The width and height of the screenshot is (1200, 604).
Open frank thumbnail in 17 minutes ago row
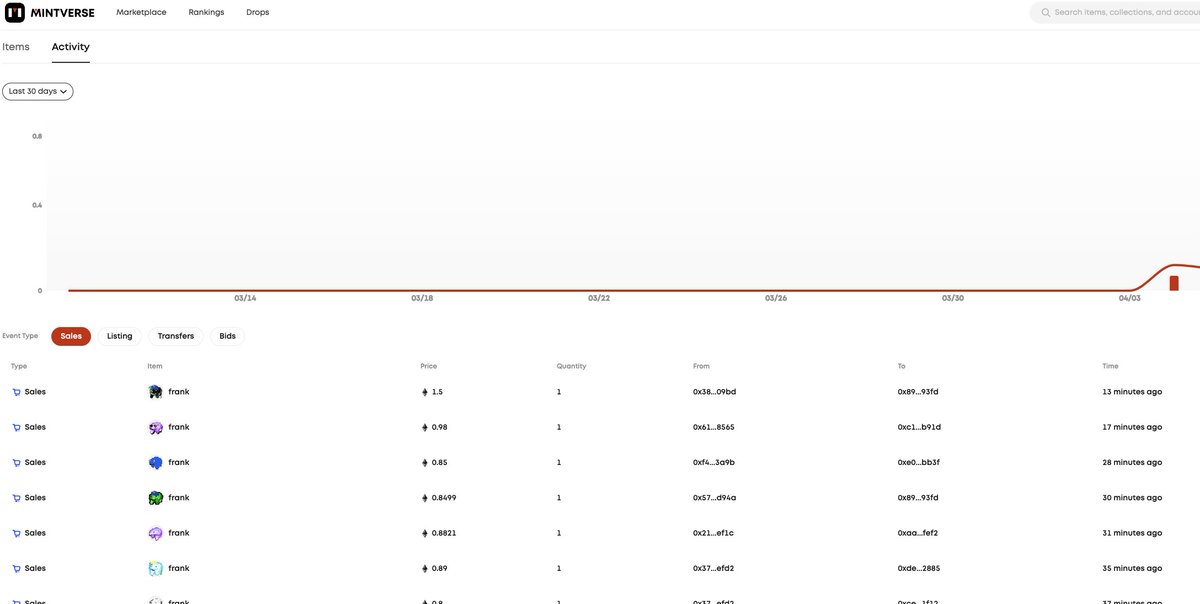point(155,427)
